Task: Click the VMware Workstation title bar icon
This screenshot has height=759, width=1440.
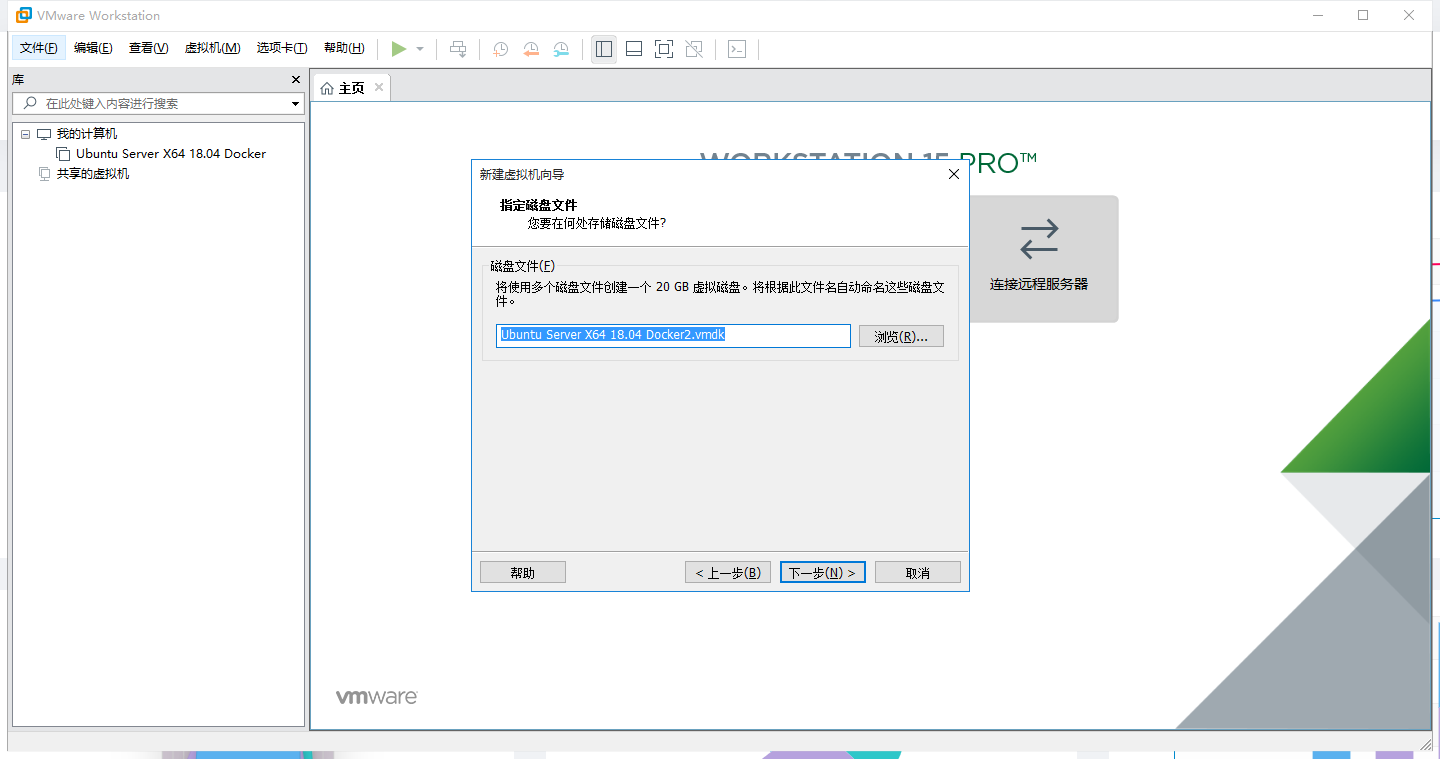Action: [x=23, y=15]
